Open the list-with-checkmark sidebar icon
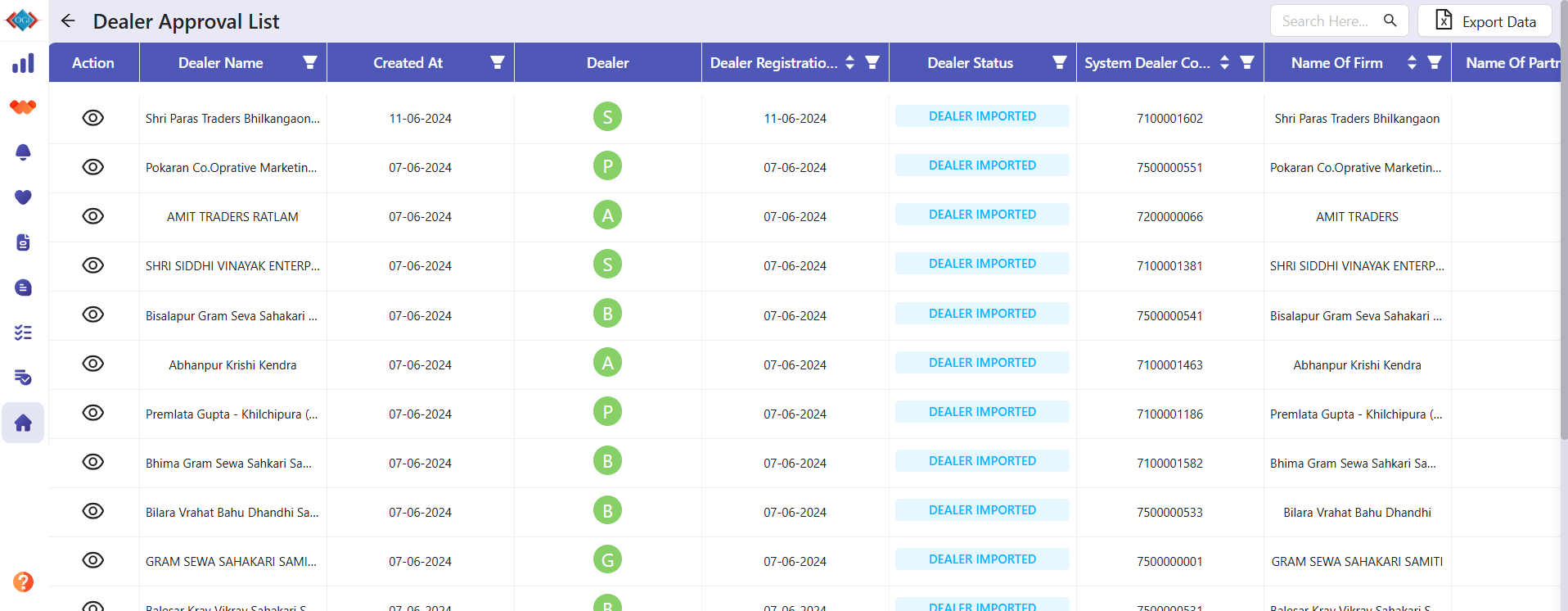Screen dimensions: 1568x611 tap(23, 378)
